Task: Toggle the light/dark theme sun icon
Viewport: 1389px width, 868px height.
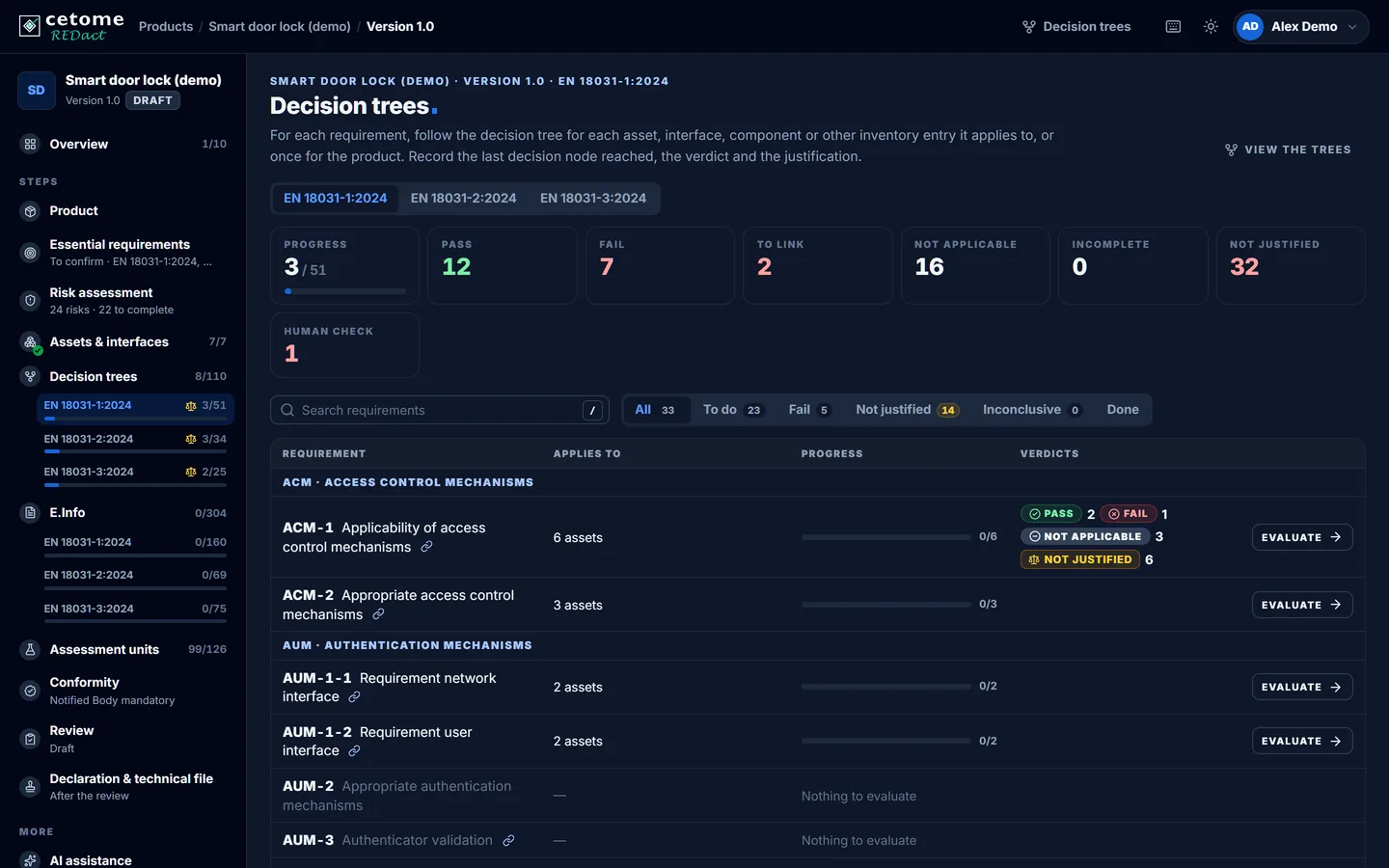Action: (1211, 27)
